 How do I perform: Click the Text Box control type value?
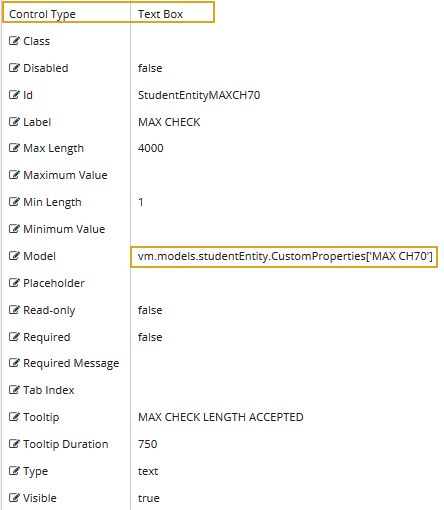pyautogui.click(x=160, y=14)
